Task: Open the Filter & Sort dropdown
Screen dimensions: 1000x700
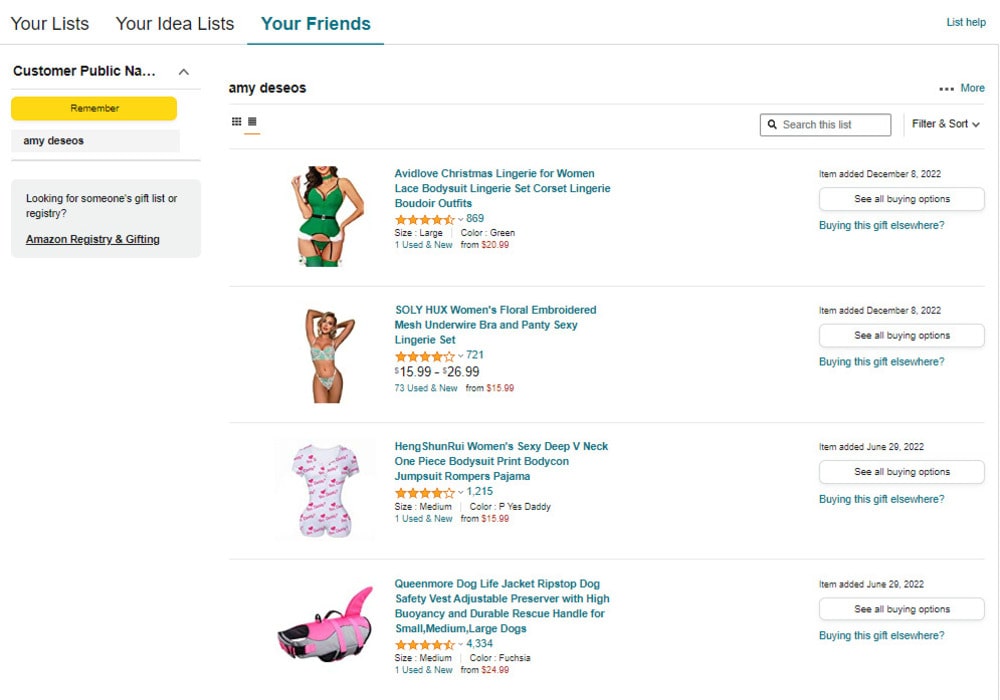Action: pos(945,124)
